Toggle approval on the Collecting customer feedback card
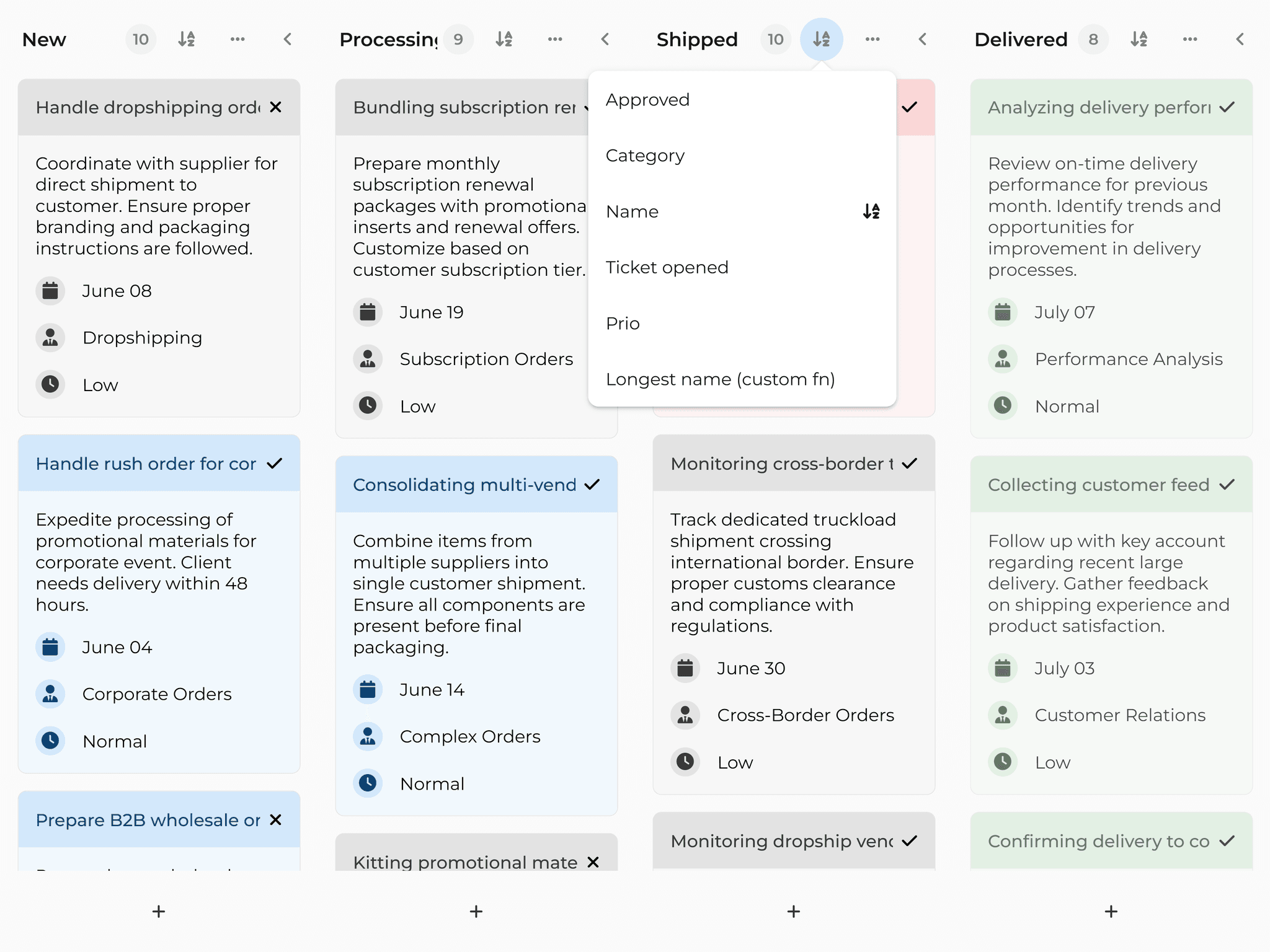The height and width of the screenshot is (952, 1270). 1227,484
